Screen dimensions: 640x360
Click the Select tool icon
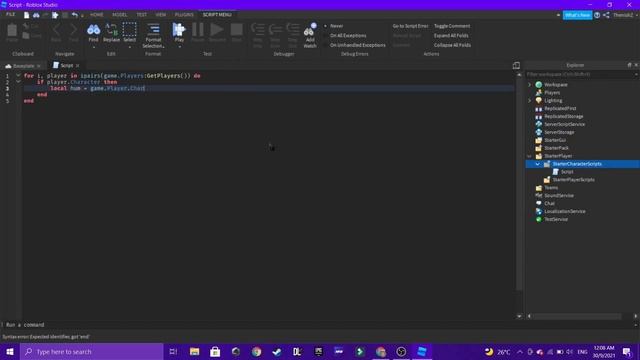pyautogui.click(x=129, y=30)
